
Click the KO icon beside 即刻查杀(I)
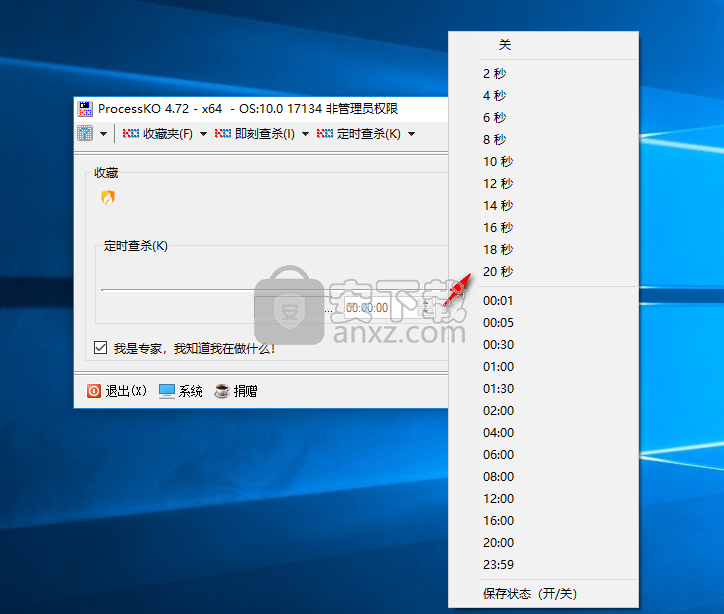[x=223, y=134]
